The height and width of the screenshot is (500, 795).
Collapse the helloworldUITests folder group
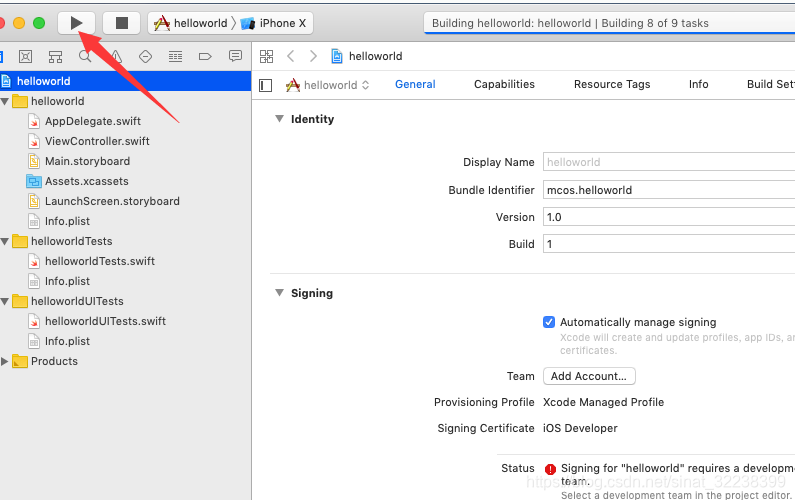click(x=5, y=301)
